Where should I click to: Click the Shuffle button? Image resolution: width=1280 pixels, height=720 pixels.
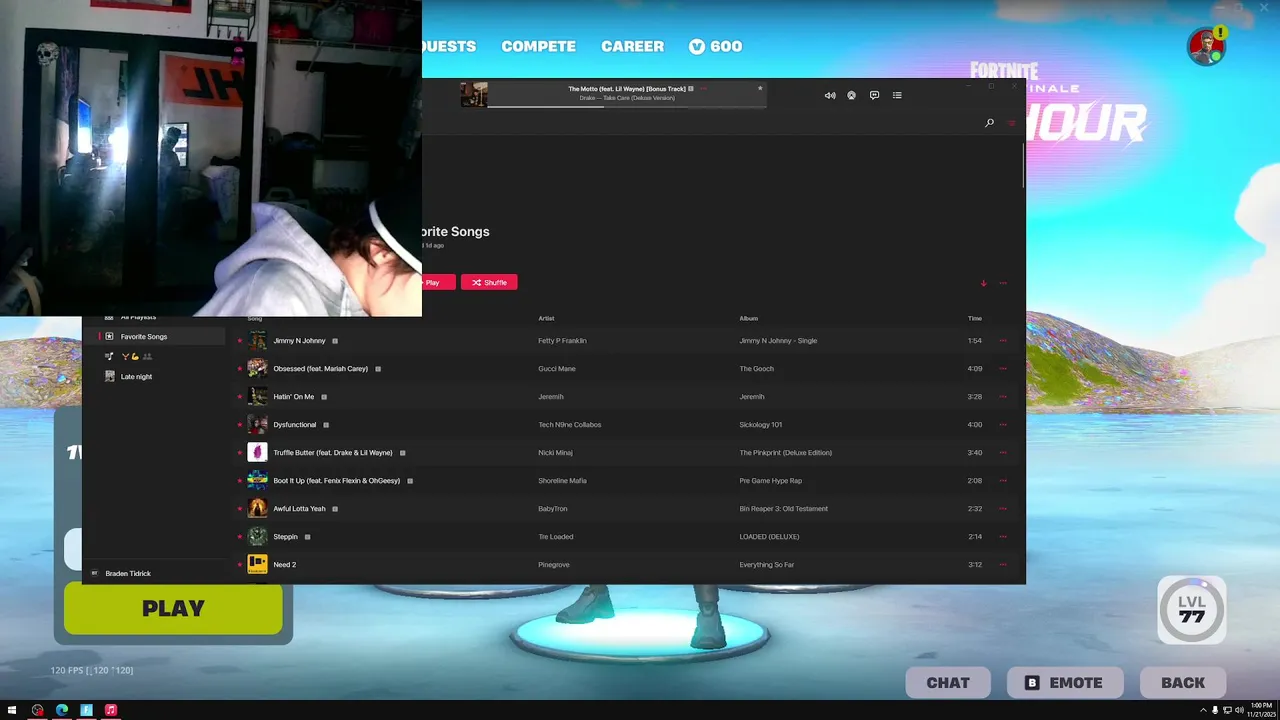pos(489,283)
